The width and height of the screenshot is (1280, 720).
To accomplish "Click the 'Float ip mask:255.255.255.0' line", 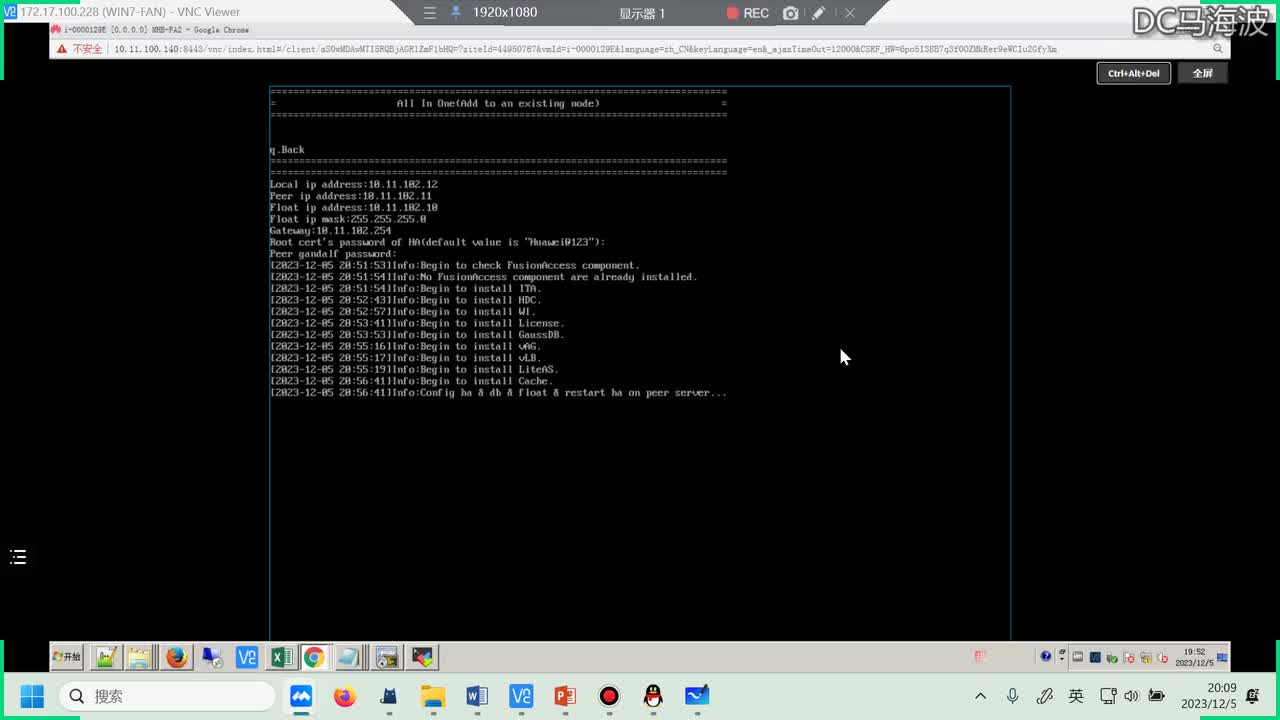I will (x=348, y=219).
